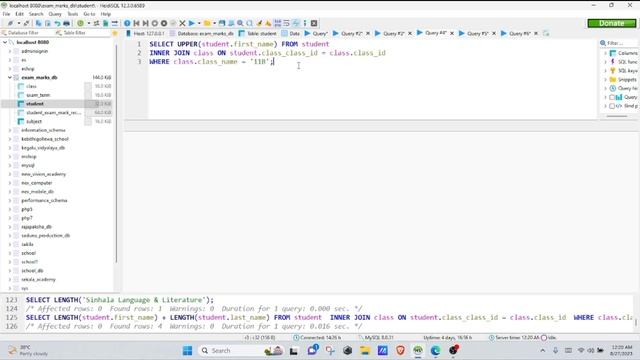Open the refresh dropdown arrow
The height and width of the screenshot is (360, 640).
pyautogui.click(x=89, y=23)
